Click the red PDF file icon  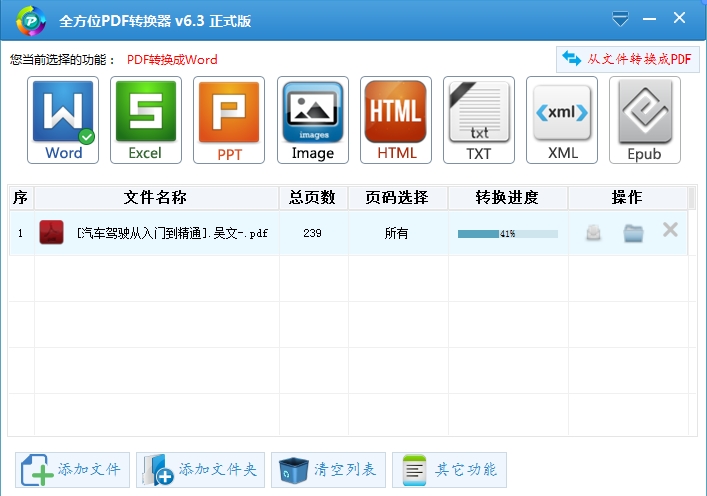(x=51, y=232)
